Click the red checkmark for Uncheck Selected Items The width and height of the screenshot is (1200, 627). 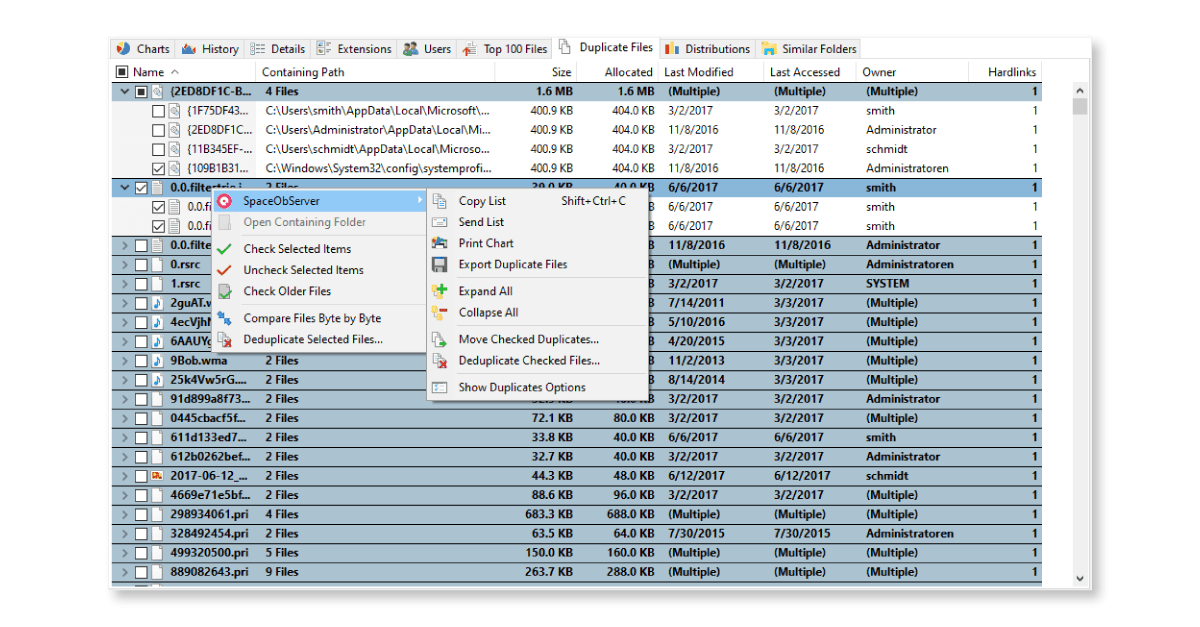pyautogui.click(x=225, y=270)
